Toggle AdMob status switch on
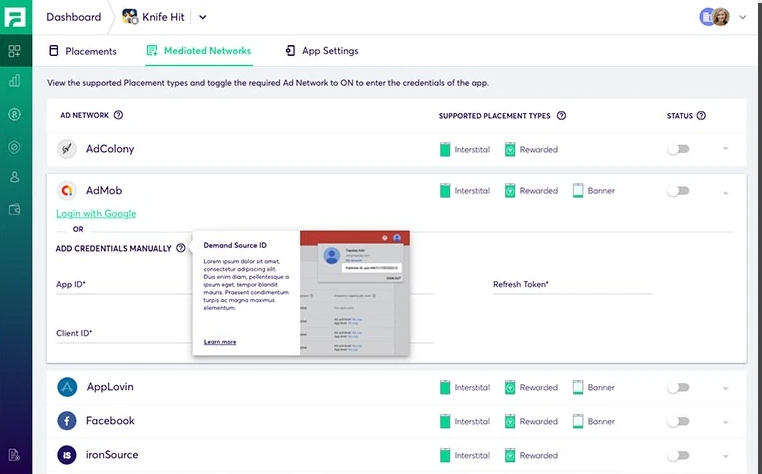The width and height of the screenshot is (762, 474). tap(678, 191)
